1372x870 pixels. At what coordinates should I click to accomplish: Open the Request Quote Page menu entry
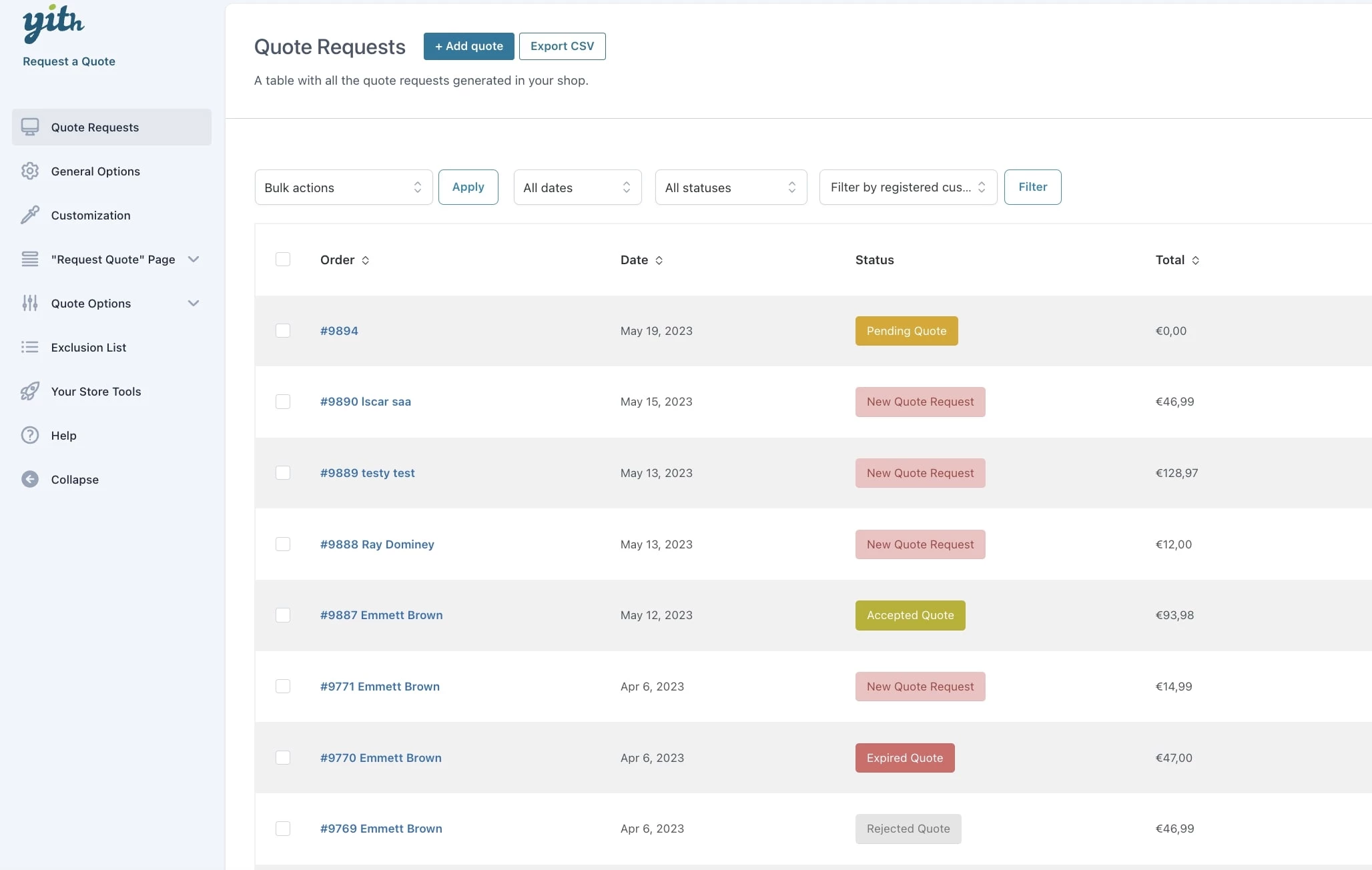pos(112,259)
